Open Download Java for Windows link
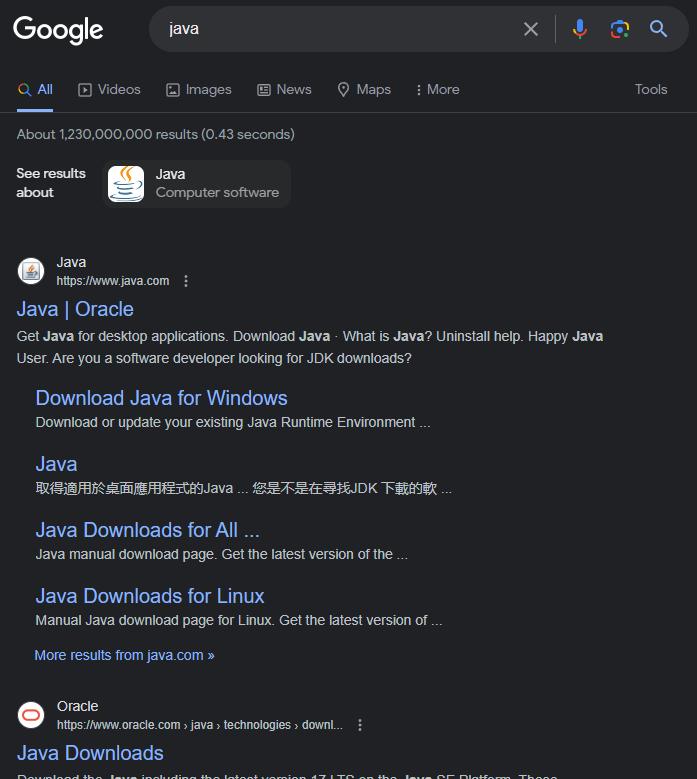Image resolution: width=697 pixels, height=779 pixels. (x=161, y=398)
